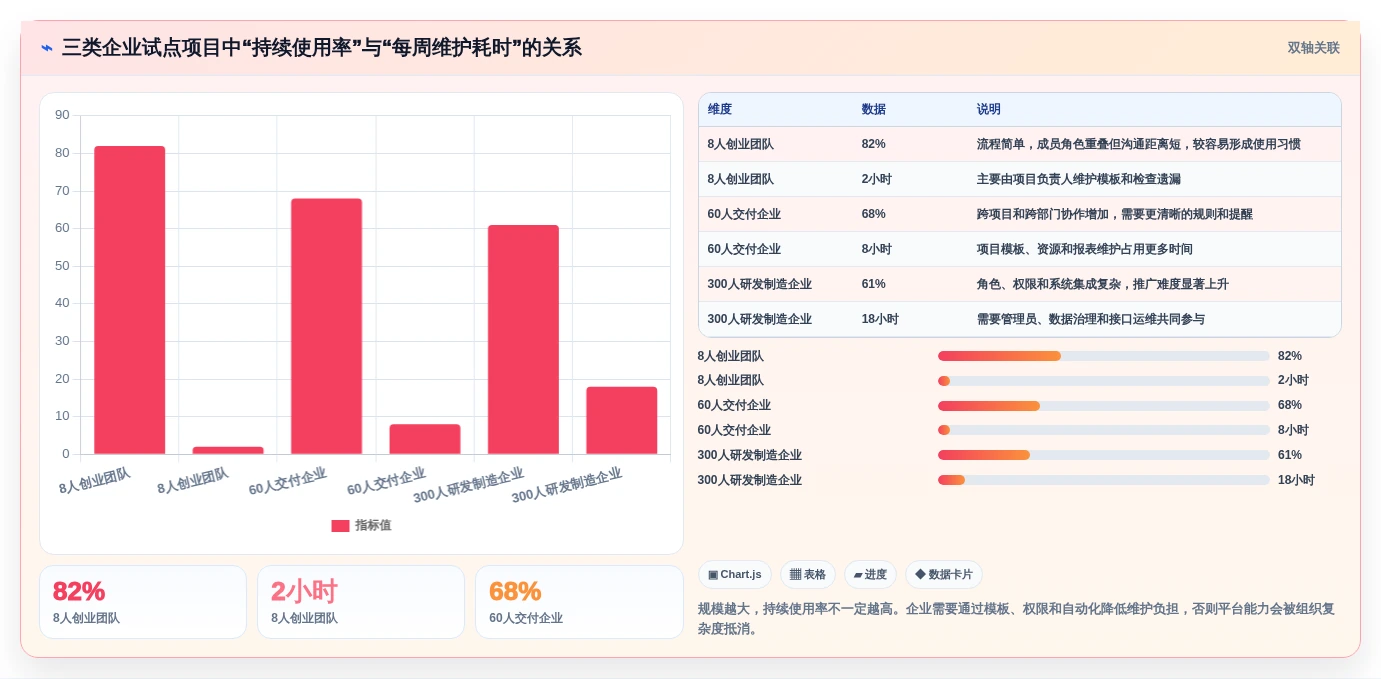Image resolution: width=1381 pixels, height=679 pixels.
Task: Click the description 跨项目和跨部门协作增加
Action: (1115, 214)
